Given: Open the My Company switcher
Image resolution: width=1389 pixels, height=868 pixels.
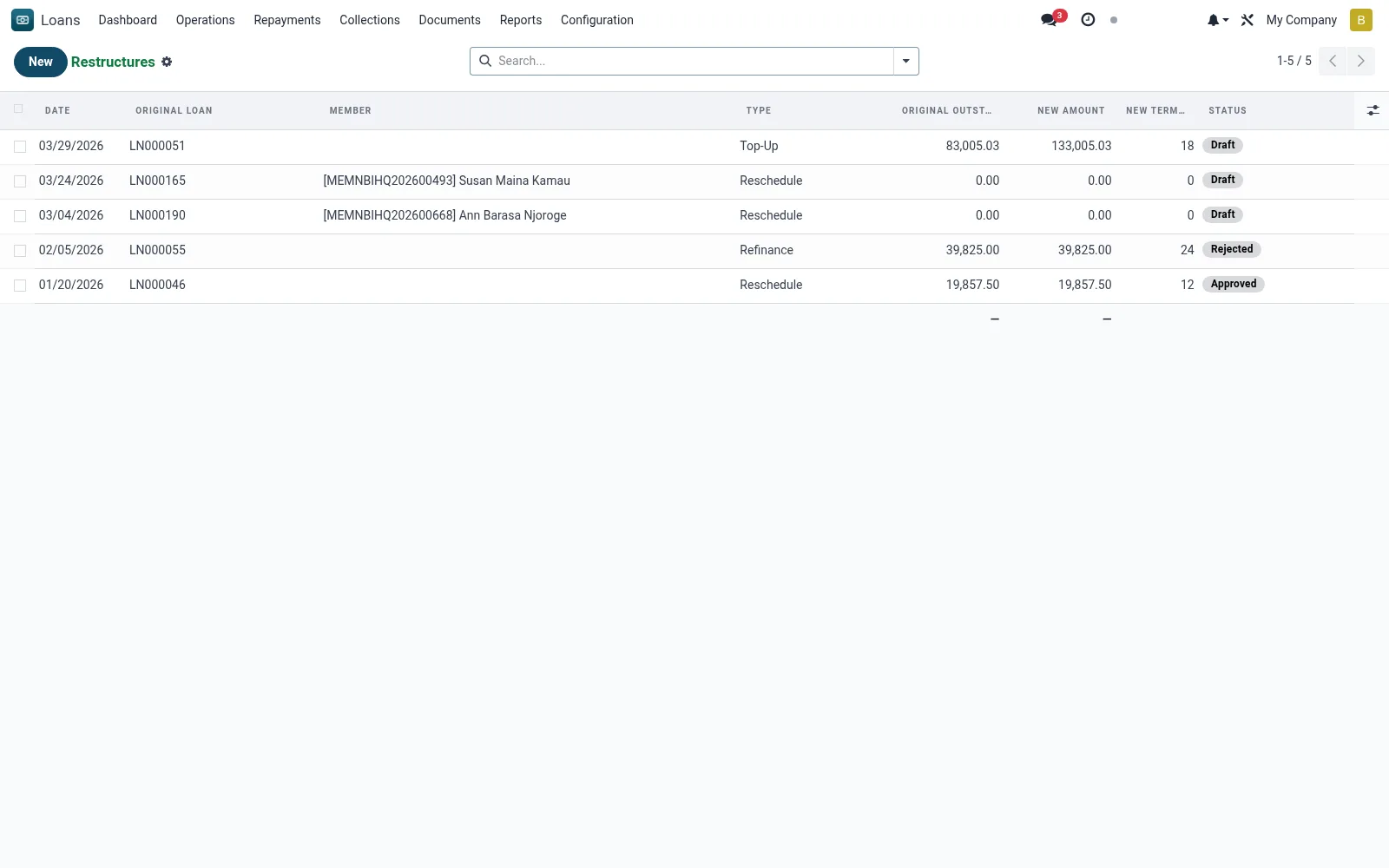Looking at the screenshot, I should click(1301, 20).
